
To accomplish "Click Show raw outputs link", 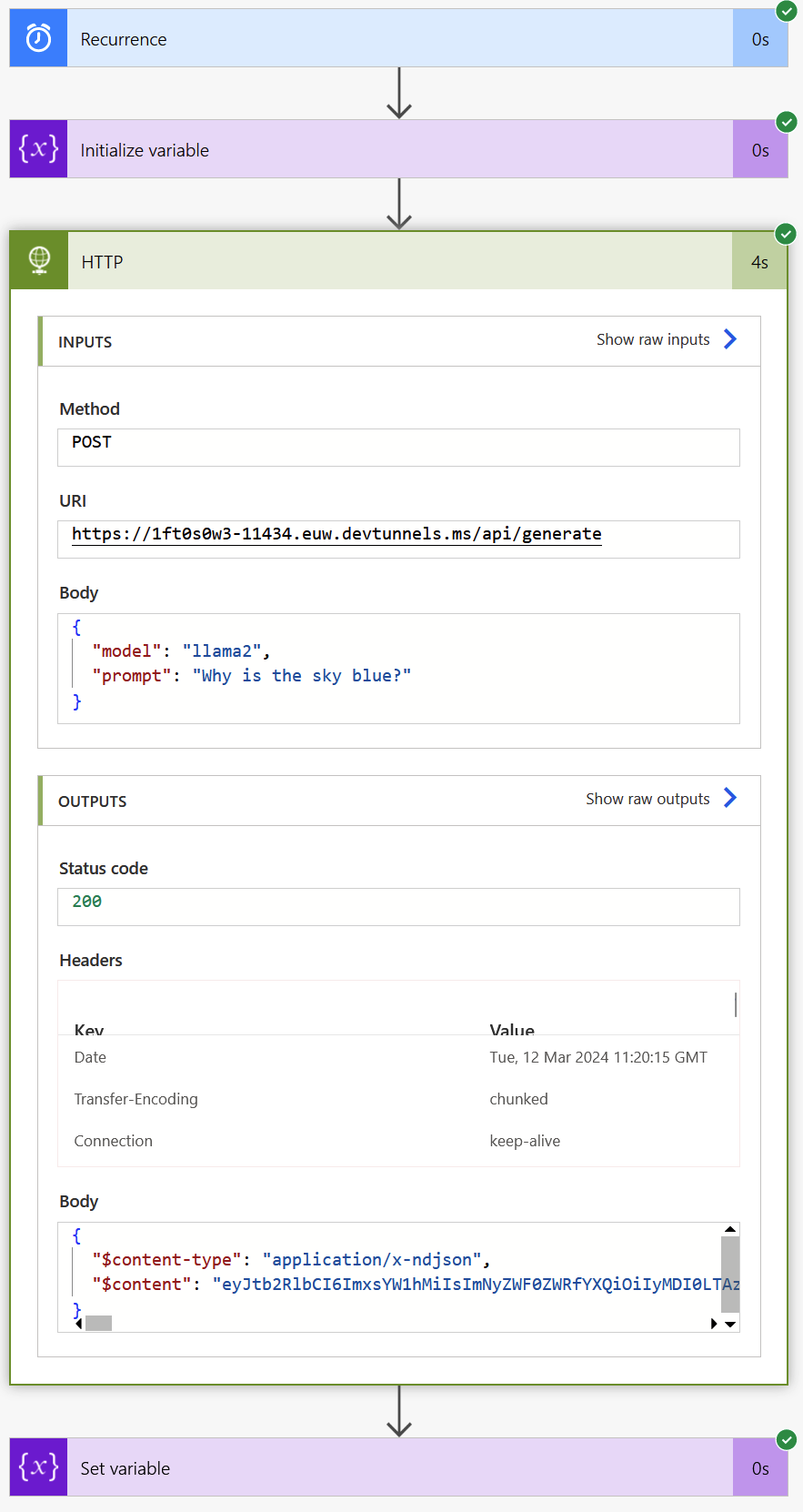I will (x=647, y=799).
